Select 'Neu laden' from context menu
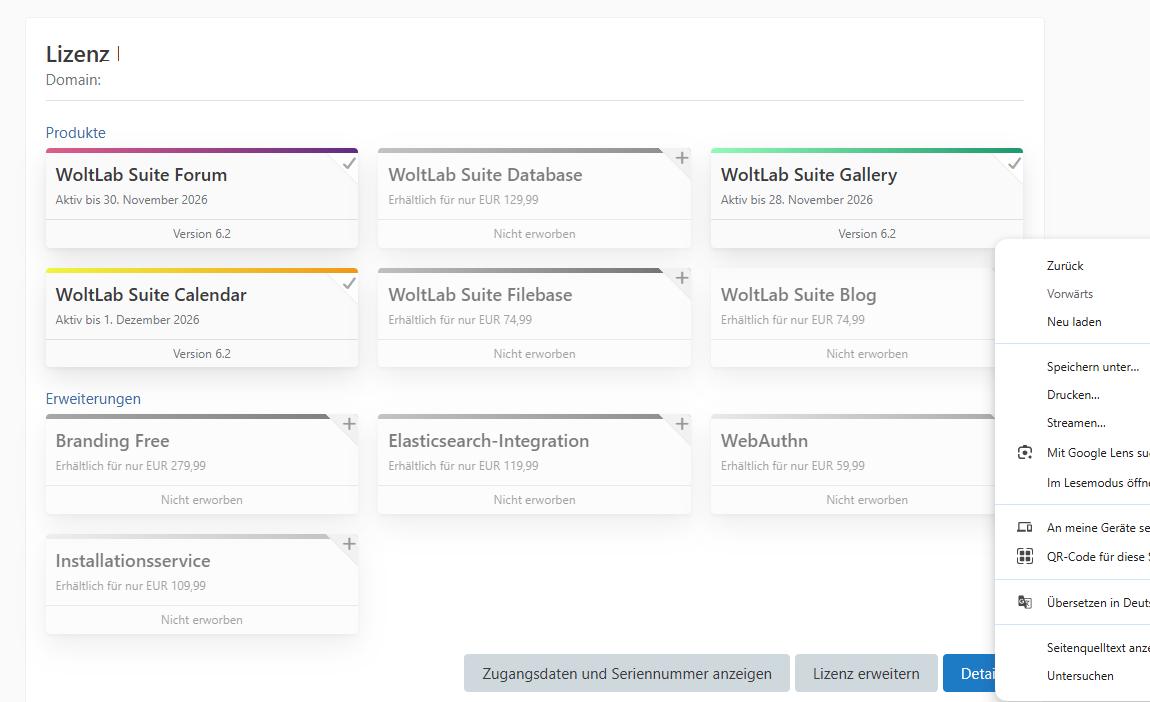This screenshot has width=1150, height=702. pos(1074,322)
